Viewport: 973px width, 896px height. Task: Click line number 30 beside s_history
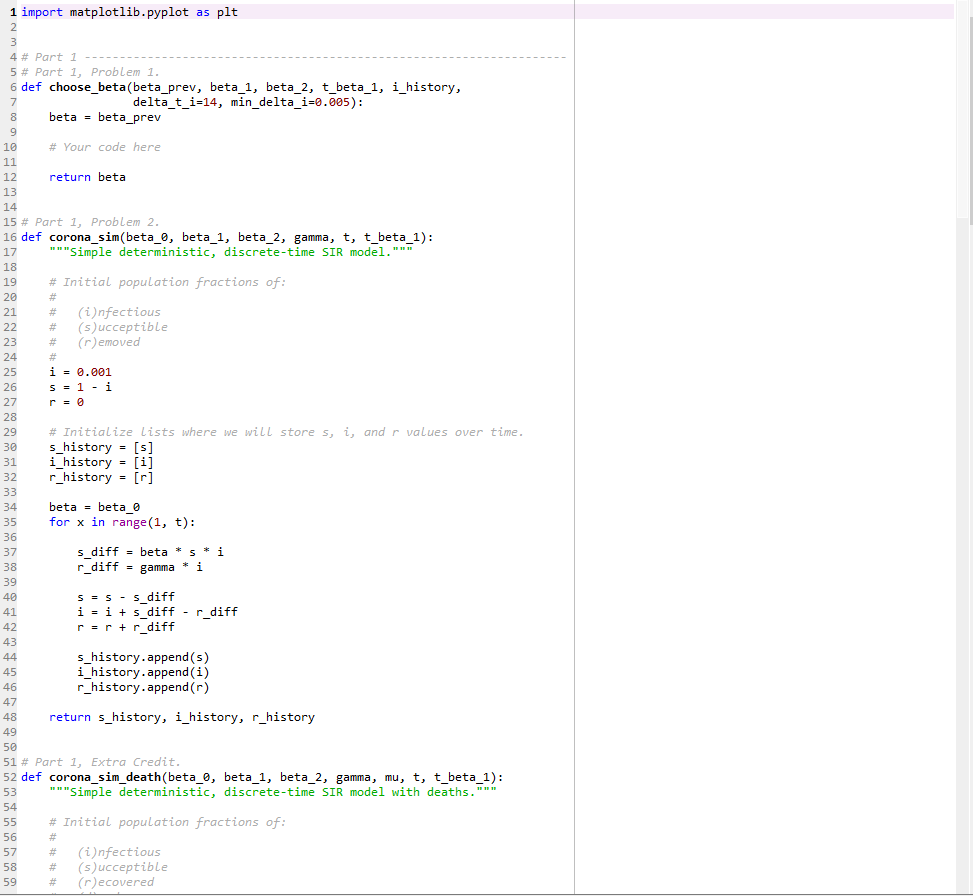11,446
